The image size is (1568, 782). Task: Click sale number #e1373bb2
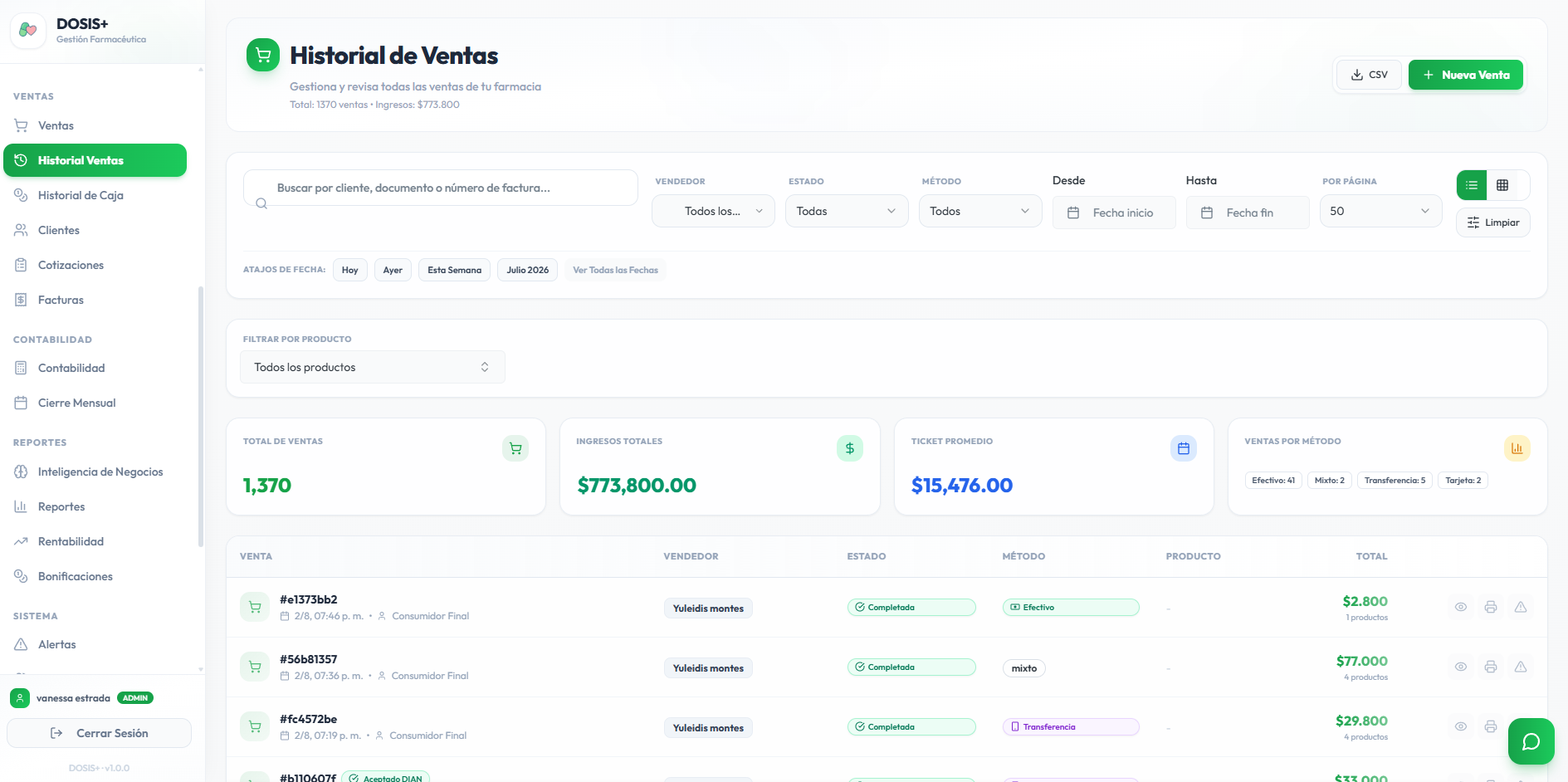(309, 599)
